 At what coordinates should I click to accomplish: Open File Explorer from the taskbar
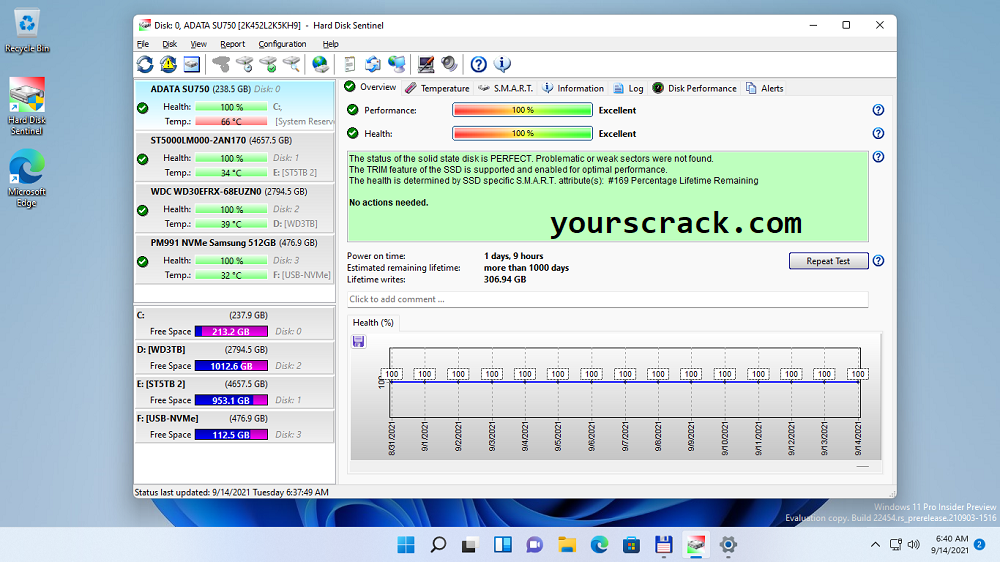click(566, 545)
